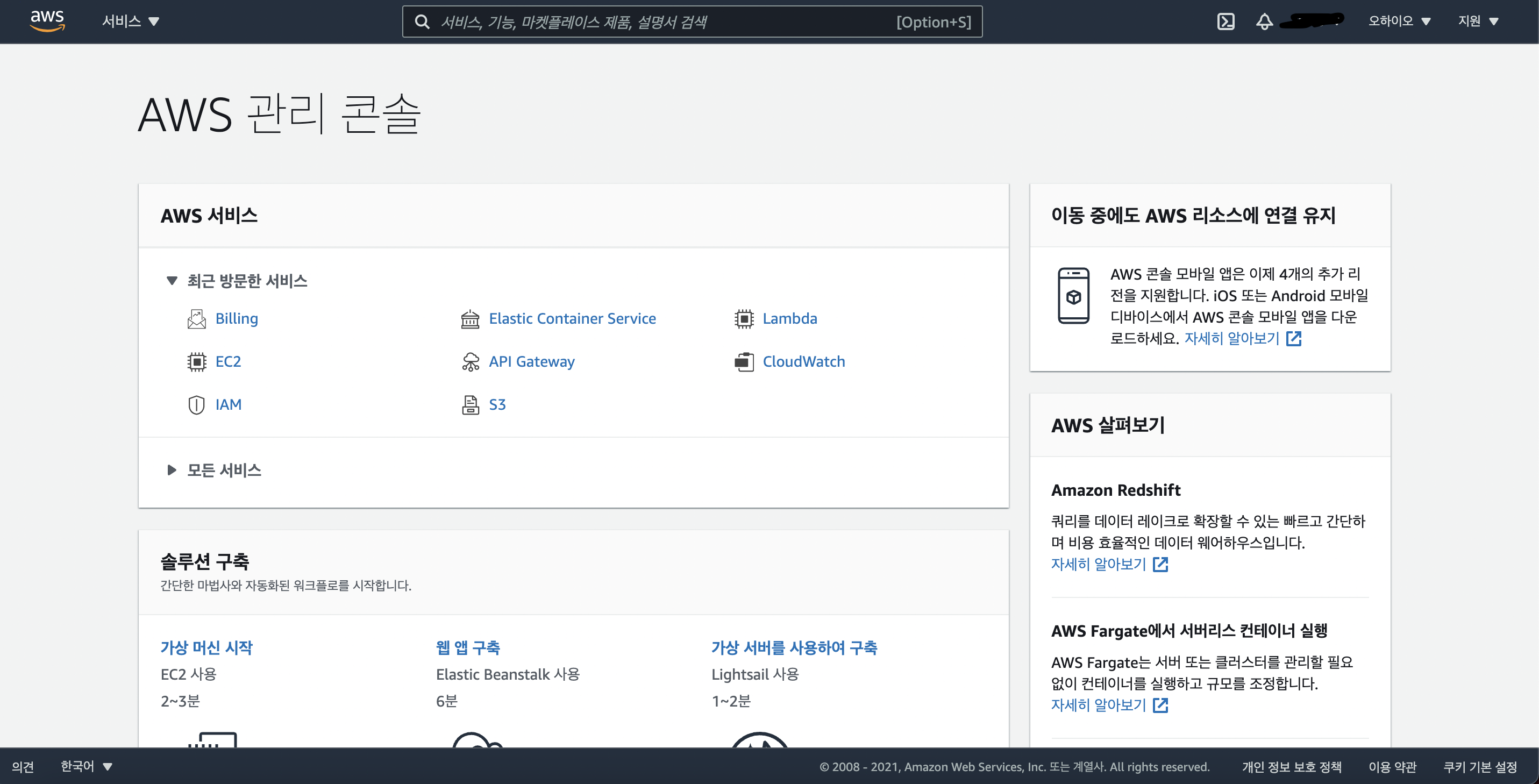Open the S3 link
This screenshot has height=784, width=1539.
(497, 405)
